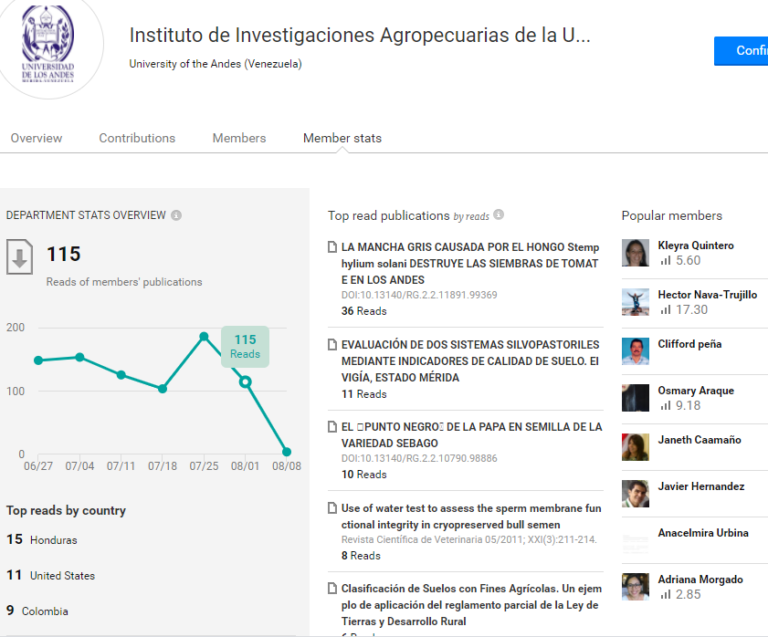Open Clasificación de Suelos con Fines Agrícolas publication
Viewport: 768px width, 637px height.
[471, 605]
